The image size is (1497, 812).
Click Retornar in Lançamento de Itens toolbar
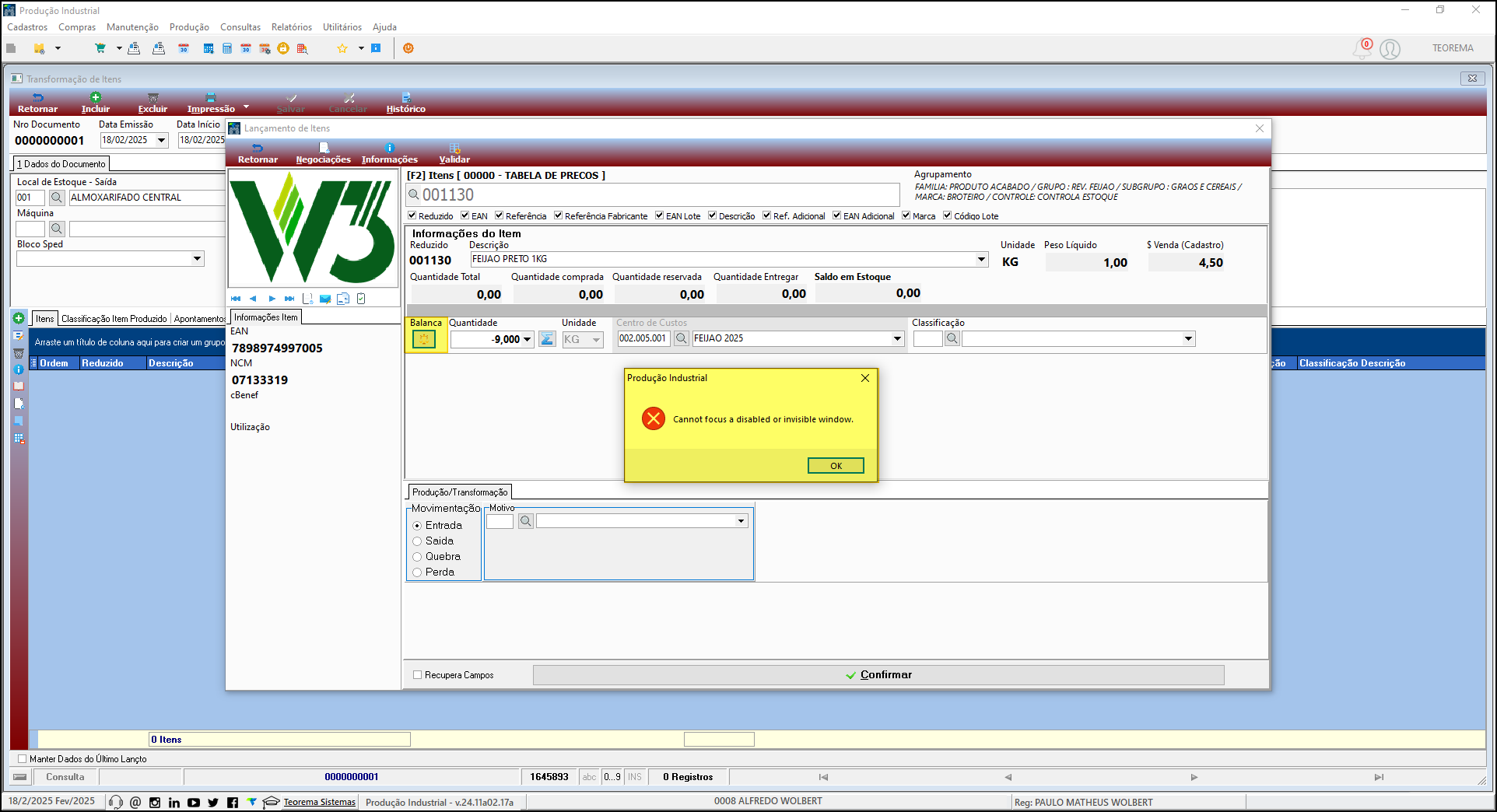click(x=258, y=153)
